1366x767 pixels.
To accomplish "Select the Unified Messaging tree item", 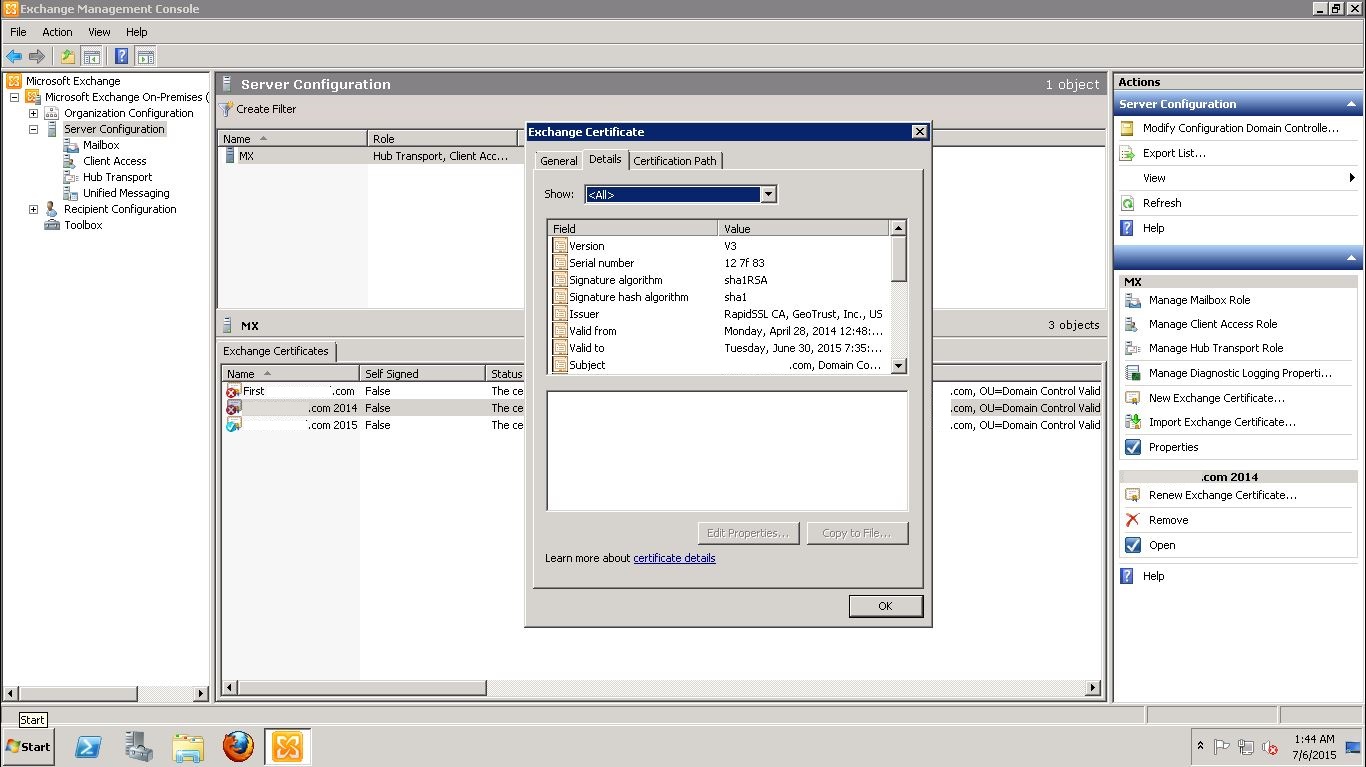I will click(x=126, y=193).
